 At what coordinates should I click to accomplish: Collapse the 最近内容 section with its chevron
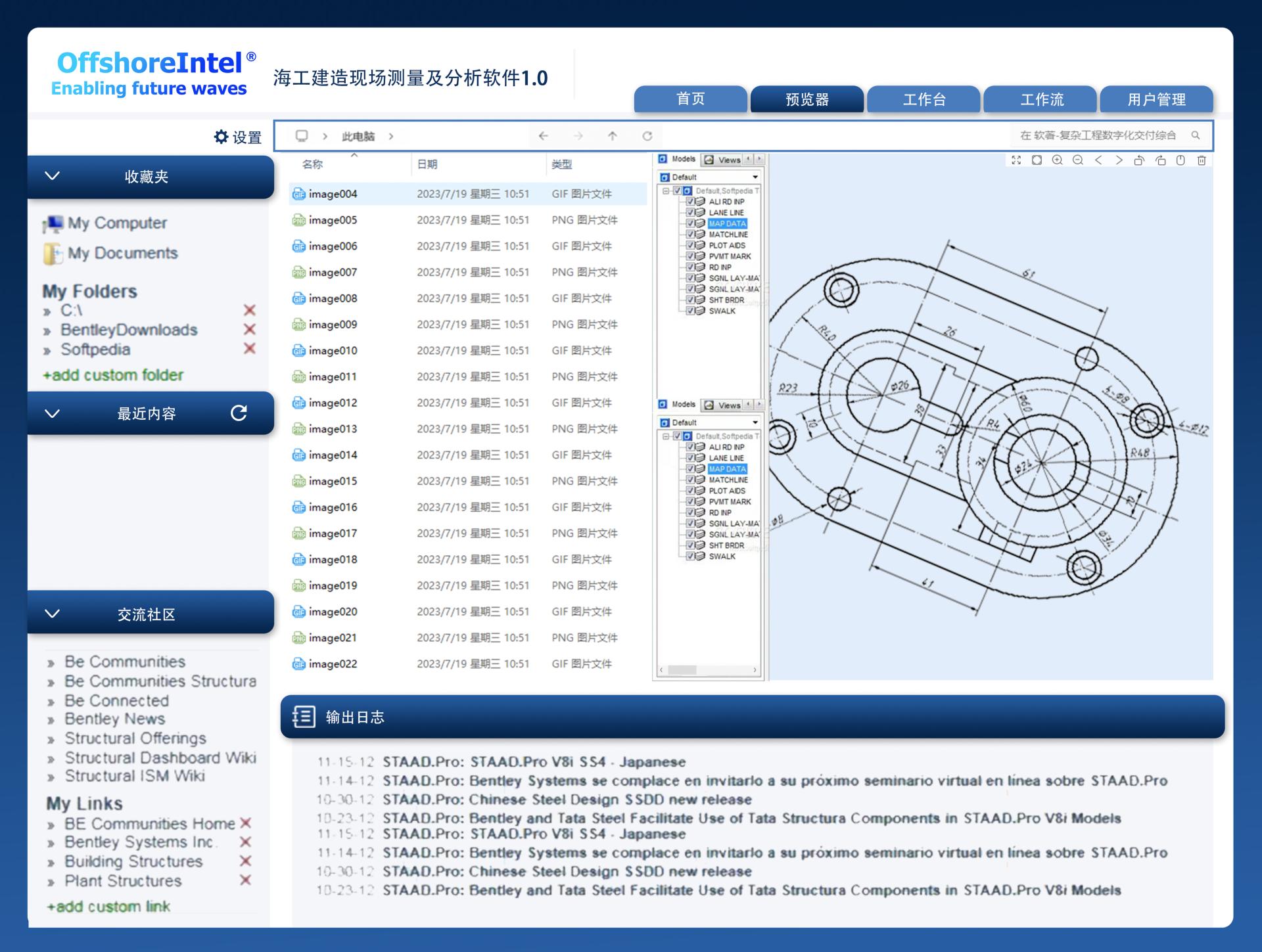coord(53,413)
